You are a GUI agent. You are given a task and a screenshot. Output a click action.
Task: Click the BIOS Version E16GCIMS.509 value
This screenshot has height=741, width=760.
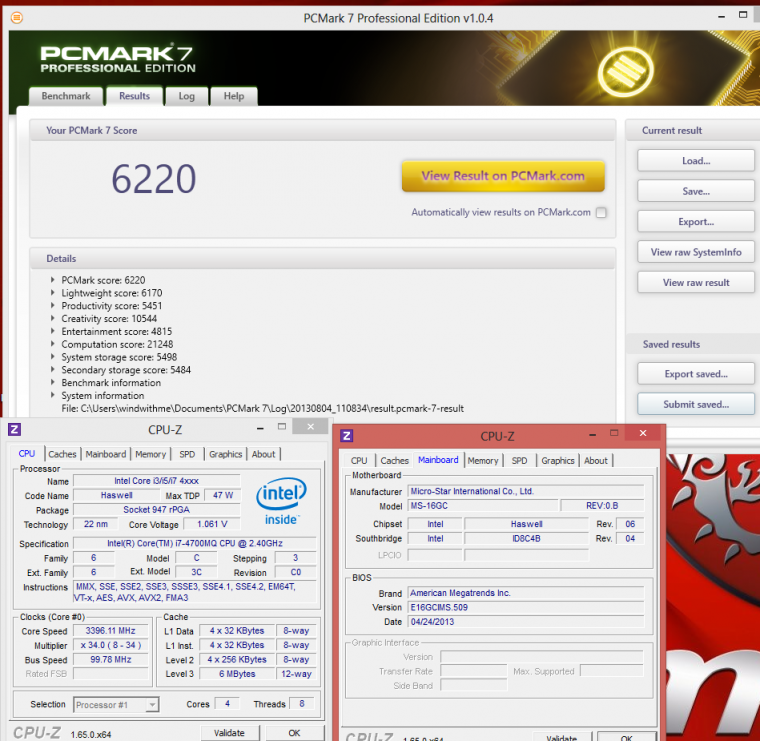coord(526,607)
